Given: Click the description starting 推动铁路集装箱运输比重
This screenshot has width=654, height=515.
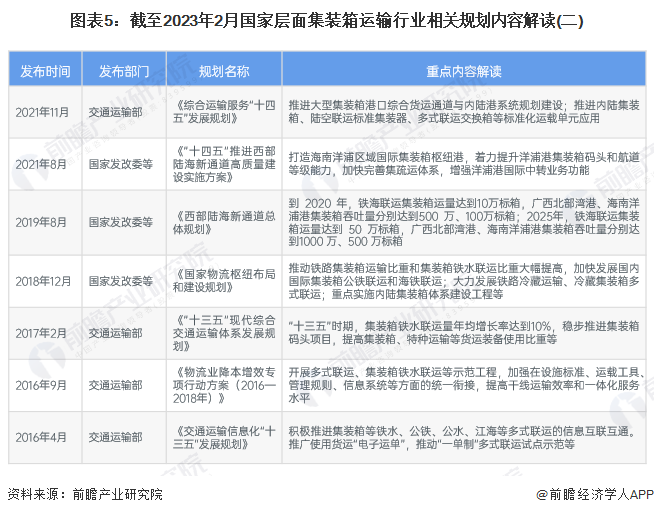Looking at the screenshot, I should (464, 281).
